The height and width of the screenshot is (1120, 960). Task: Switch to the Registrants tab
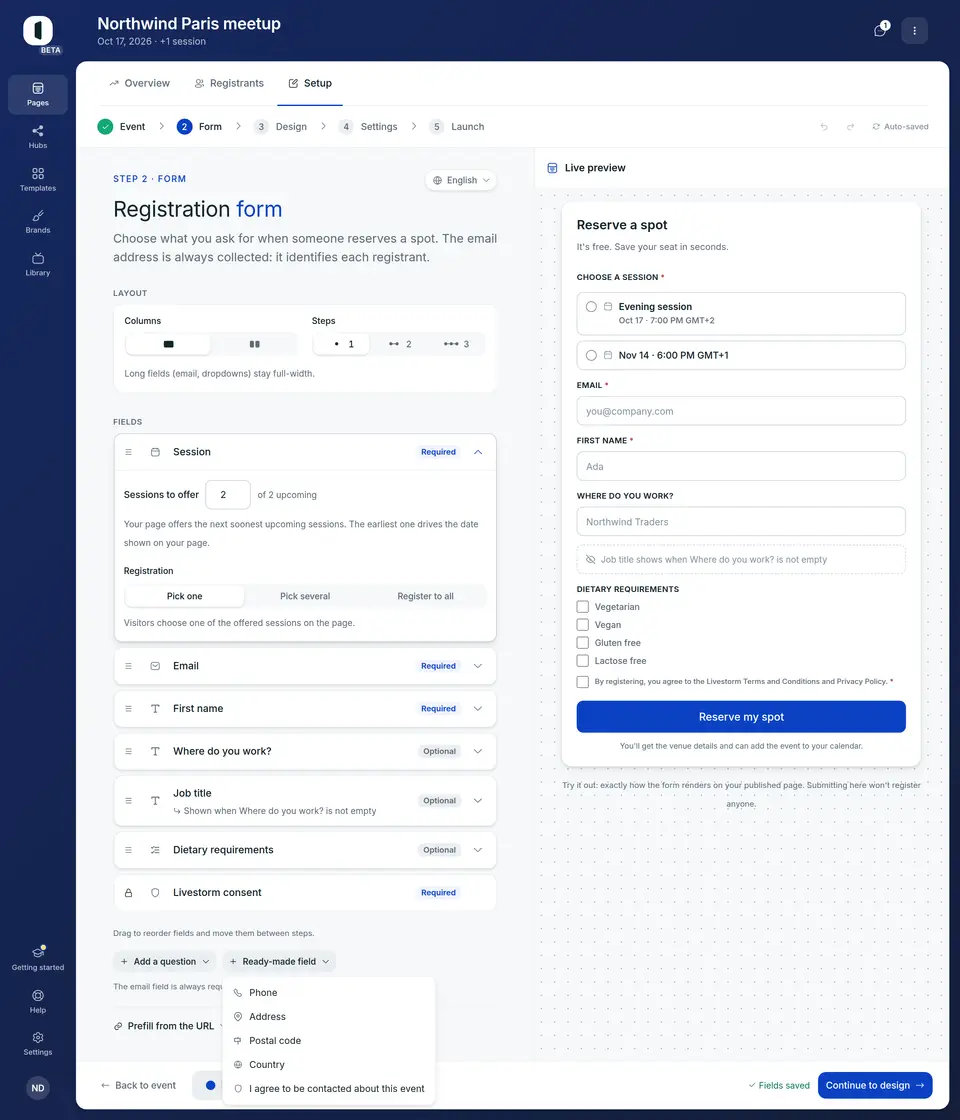click(229, 83)
